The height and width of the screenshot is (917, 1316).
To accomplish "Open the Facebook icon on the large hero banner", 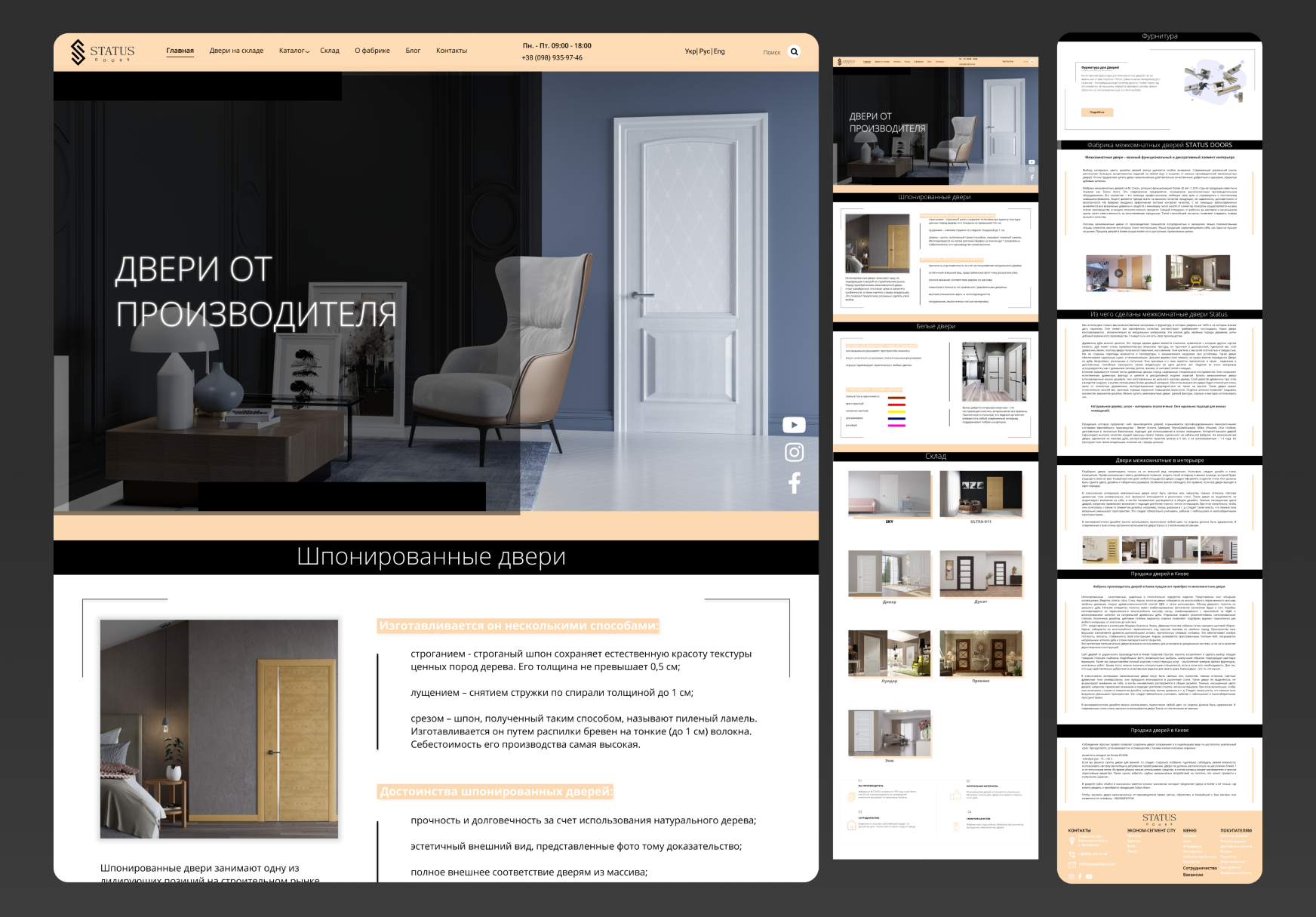I will [x=794, y=483].
